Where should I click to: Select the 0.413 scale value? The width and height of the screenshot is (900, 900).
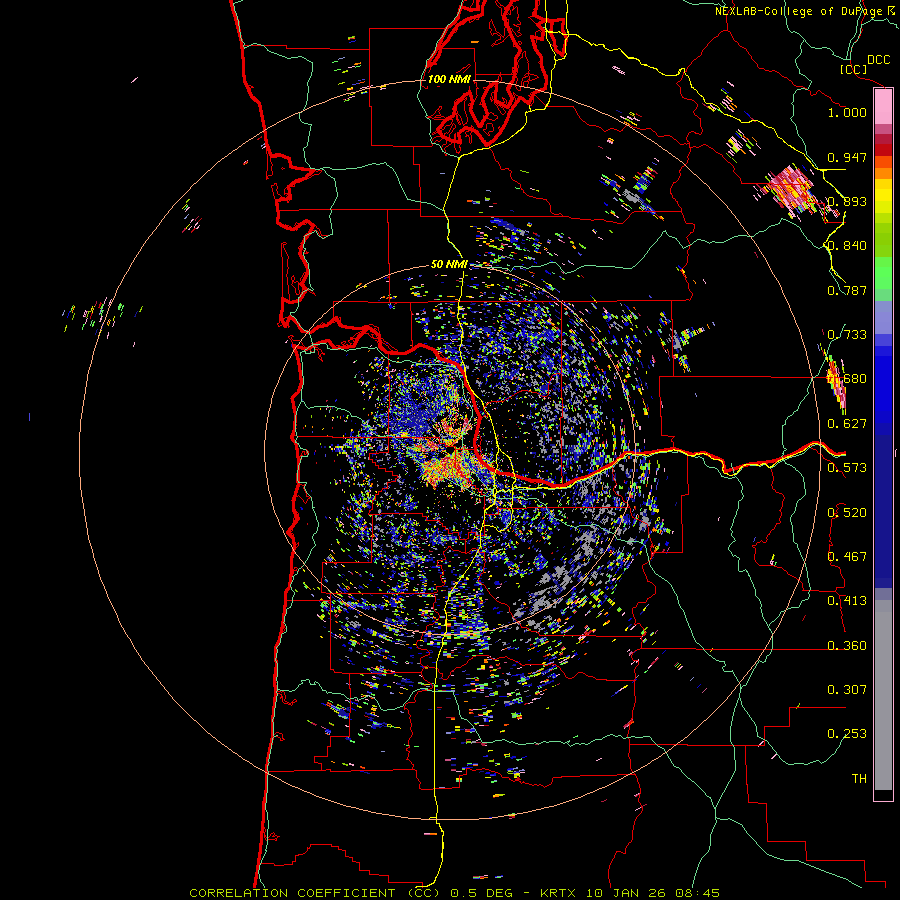847,601
